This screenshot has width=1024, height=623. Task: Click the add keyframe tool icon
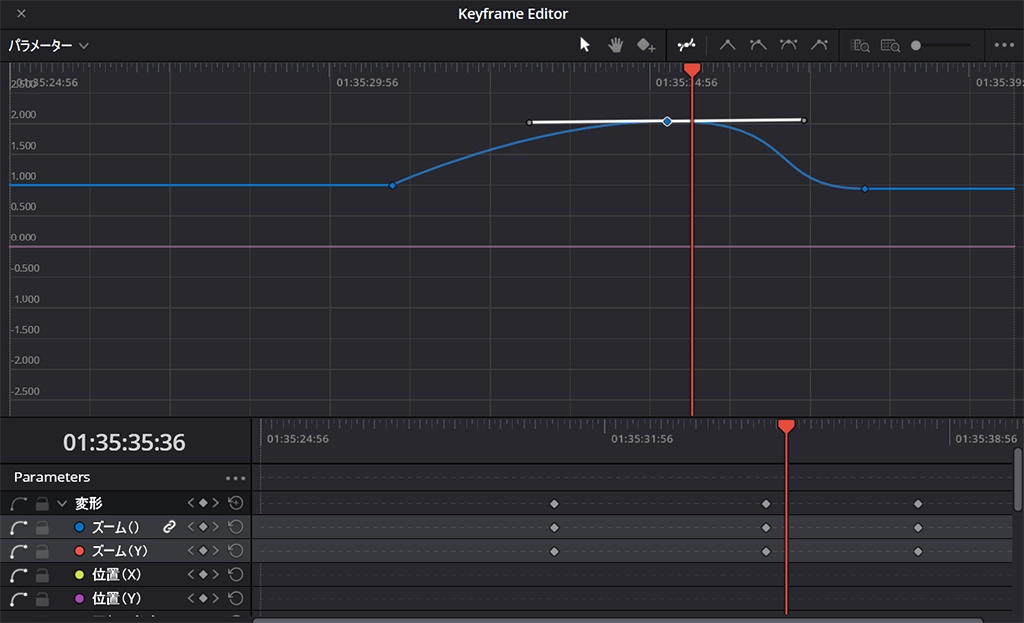[647, 45]
